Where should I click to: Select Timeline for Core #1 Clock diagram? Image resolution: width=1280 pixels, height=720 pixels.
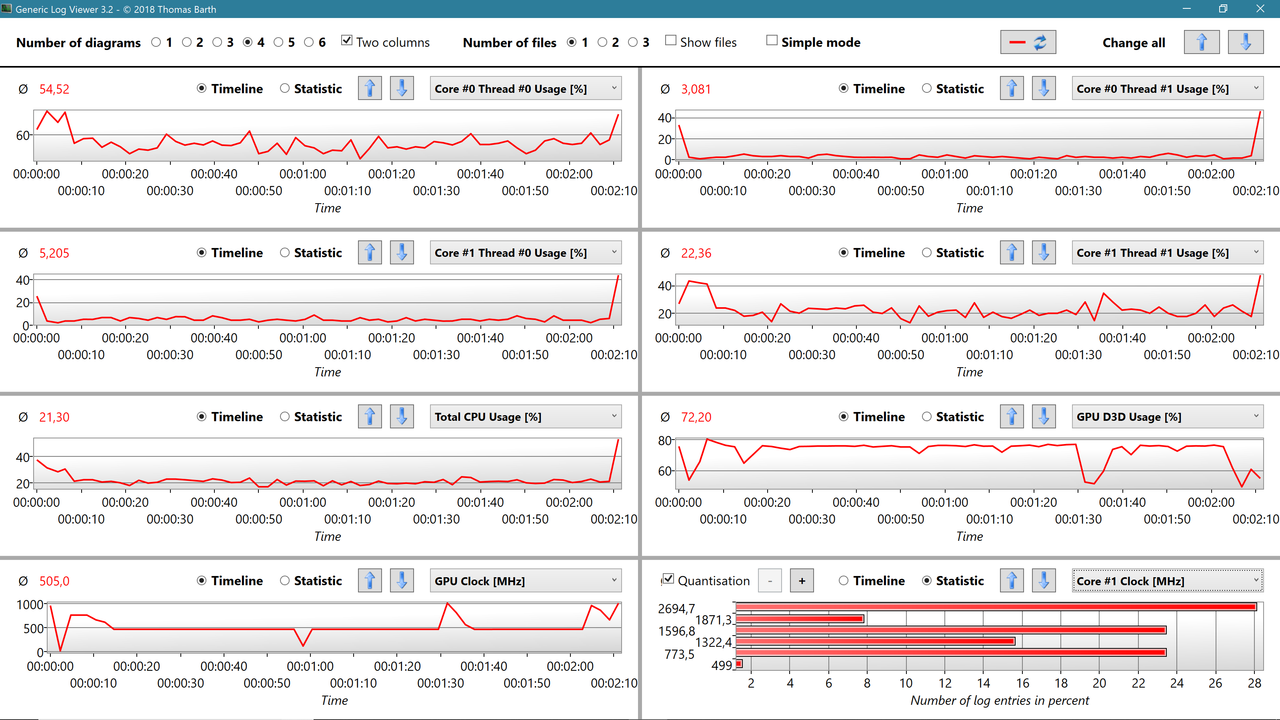(x=845, y=580)
